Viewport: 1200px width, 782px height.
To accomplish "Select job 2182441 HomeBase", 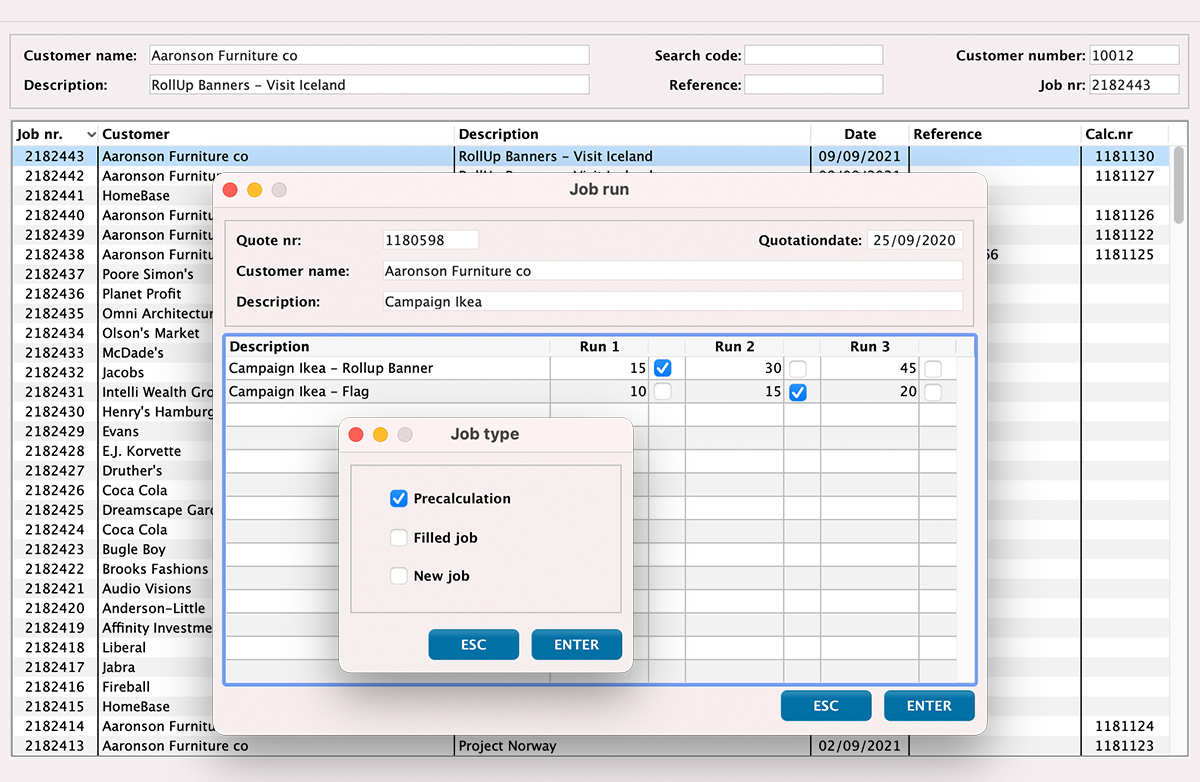I will tap(113, 196).
